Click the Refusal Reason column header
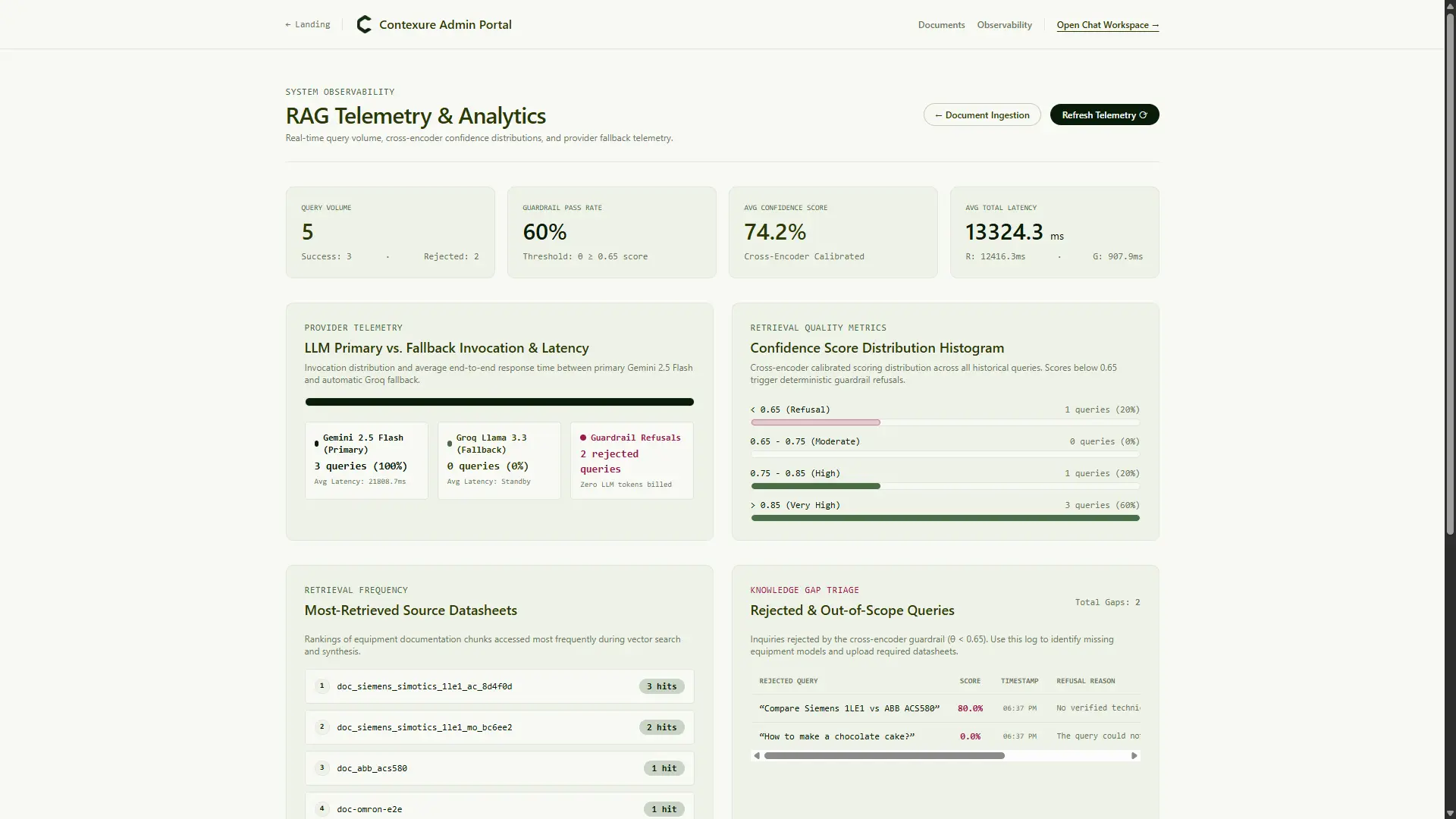The image size is (1456, 819). [x=1085, y=681]
